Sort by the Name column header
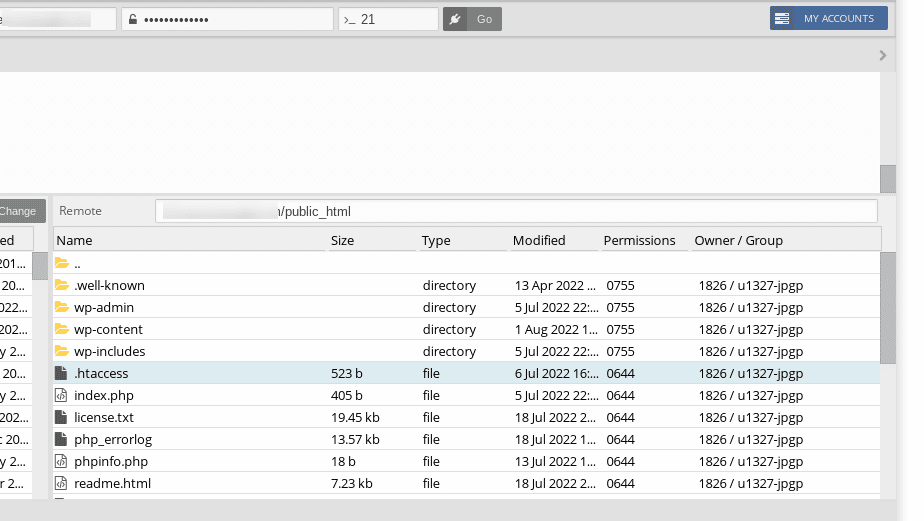Viewport: 924px width, 521px height. (74, 240)
